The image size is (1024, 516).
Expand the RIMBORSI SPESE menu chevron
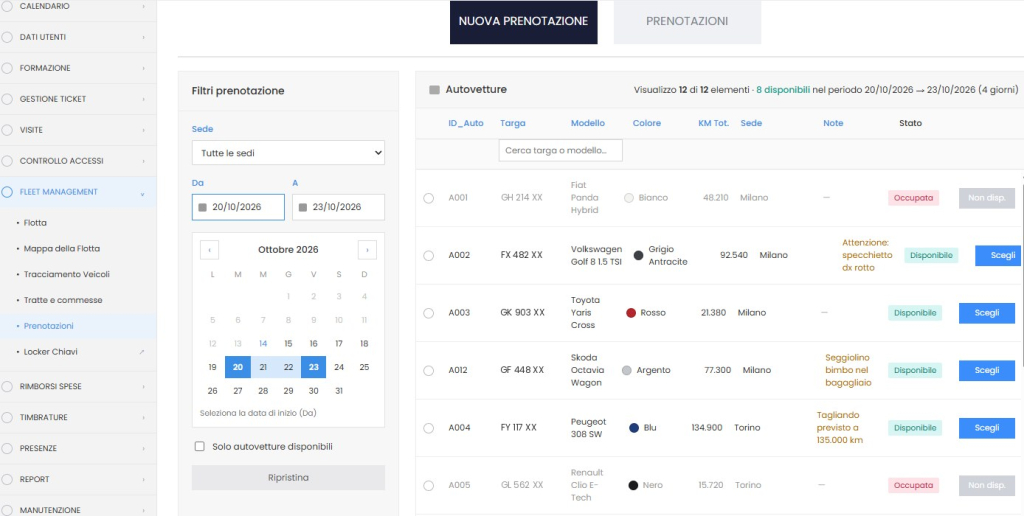144,387
